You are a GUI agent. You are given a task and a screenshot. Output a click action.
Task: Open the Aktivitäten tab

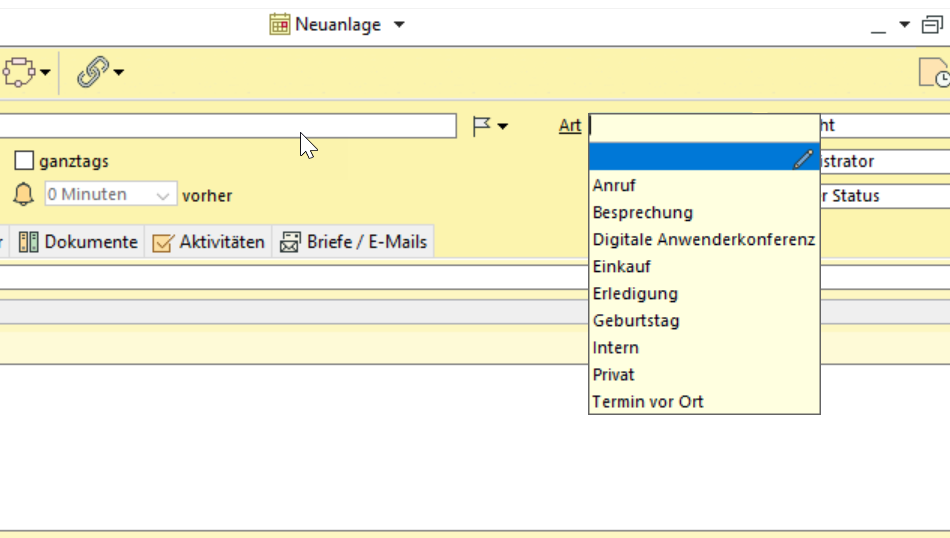(x=209, y=242)
